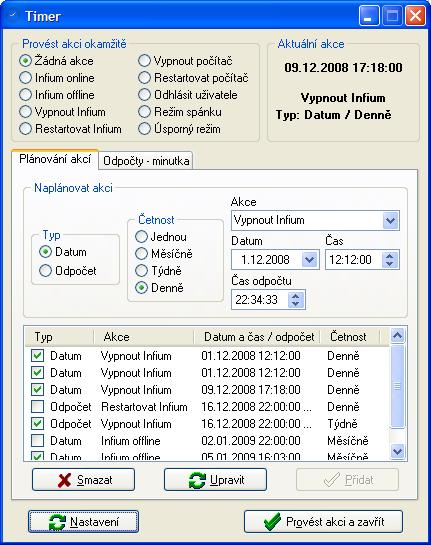Check the Restartovat Infium row checkbox
This screenshot has width=431, height=545.
pyautogui.click(x=38, y=407)
